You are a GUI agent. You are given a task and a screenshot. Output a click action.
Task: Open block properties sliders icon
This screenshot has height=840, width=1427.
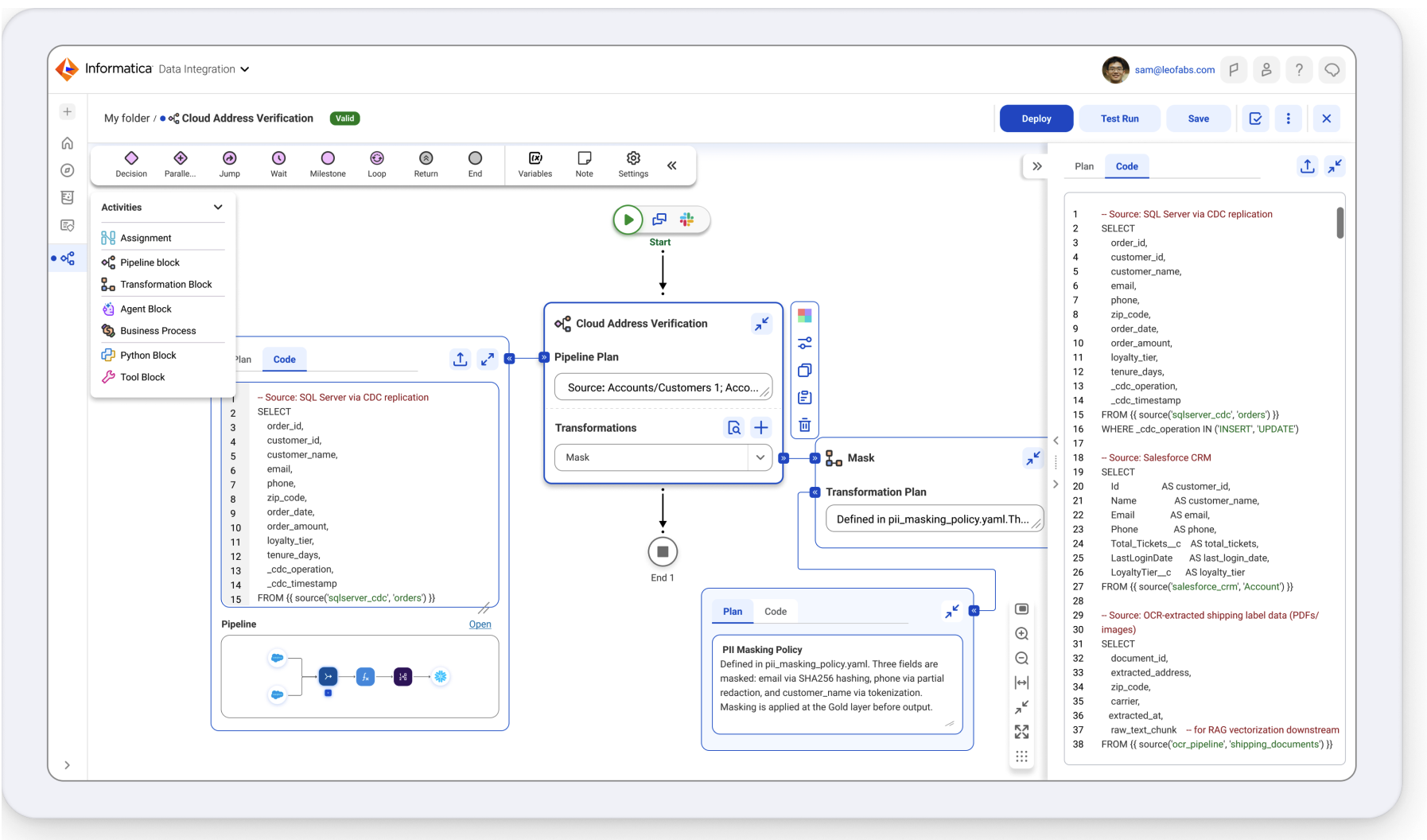tap(805, 343)
